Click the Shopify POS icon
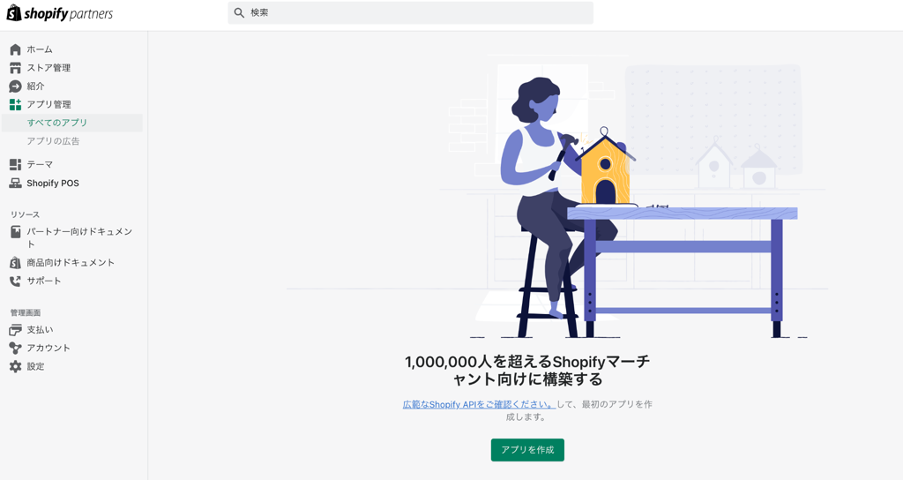904x480 pixels. click(16, 183)
